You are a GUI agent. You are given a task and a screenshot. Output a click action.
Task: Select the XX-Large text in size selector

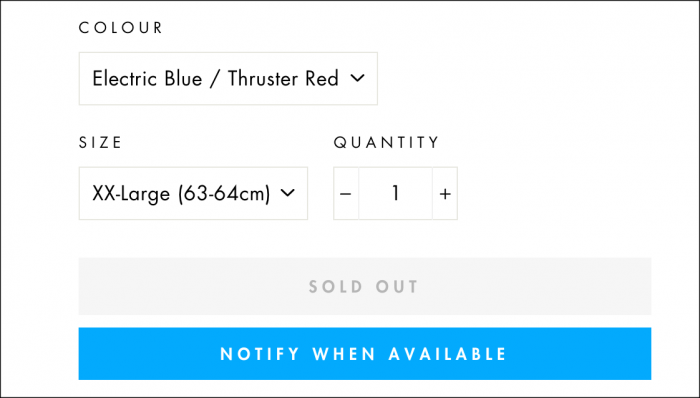[131, 194]
